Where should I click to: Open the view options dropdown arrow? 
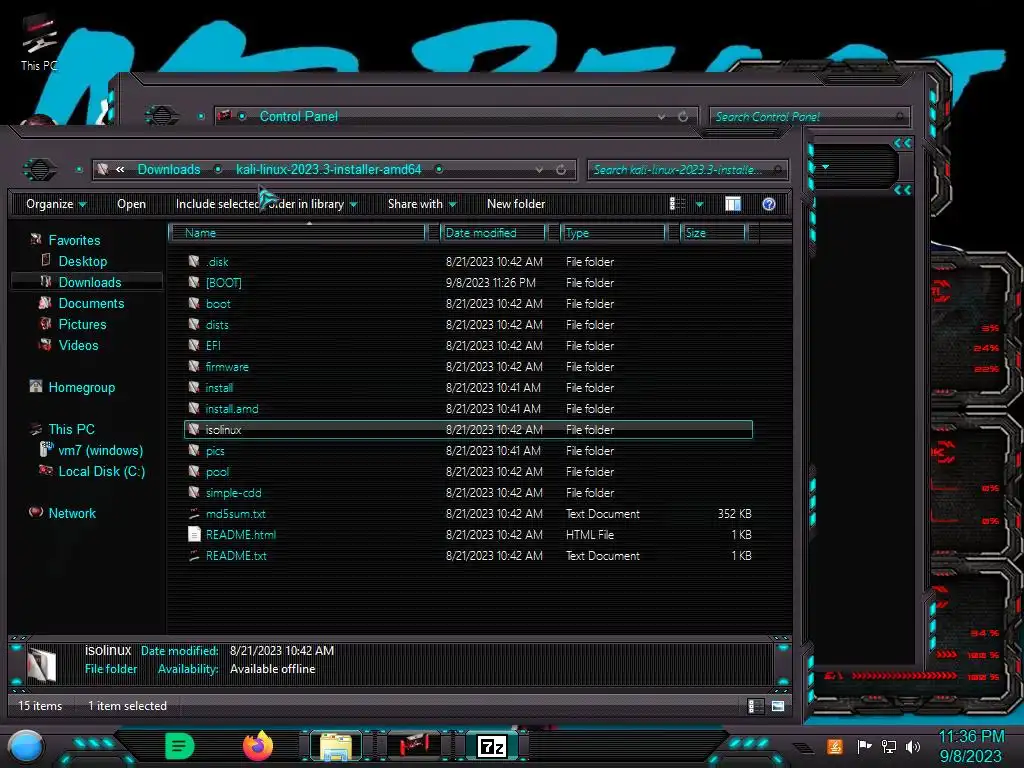699,204
